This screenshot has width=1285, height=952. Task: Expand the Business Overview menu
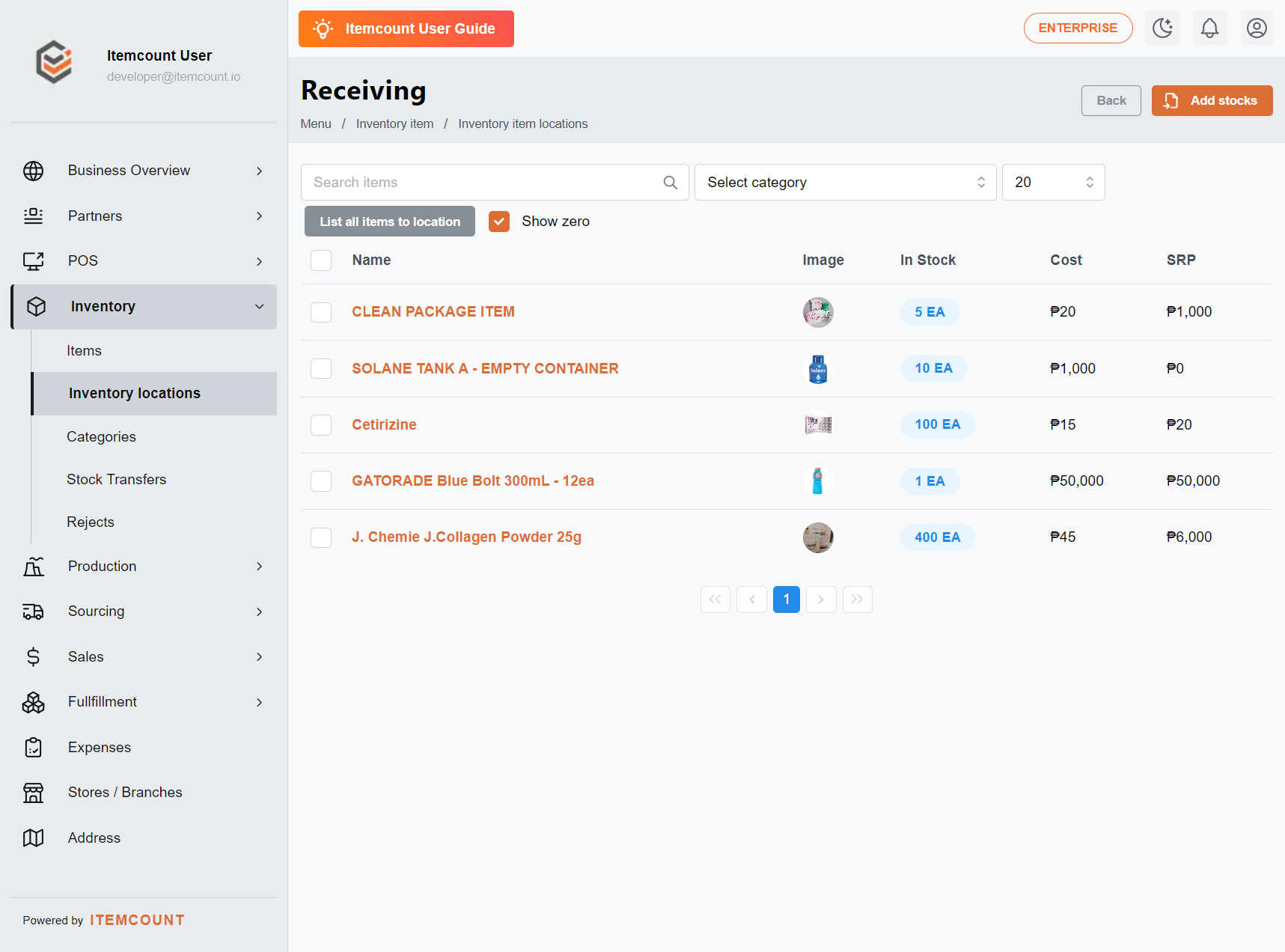[144, 171]
